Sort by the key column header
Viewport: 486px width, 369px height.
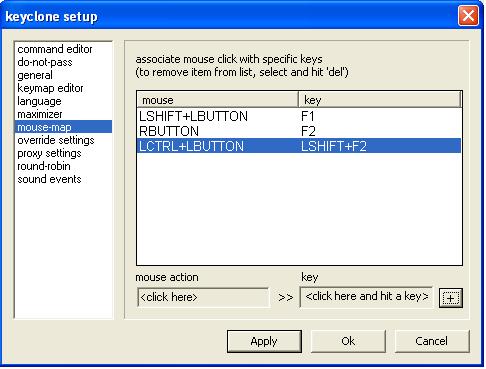coord(379,100)
